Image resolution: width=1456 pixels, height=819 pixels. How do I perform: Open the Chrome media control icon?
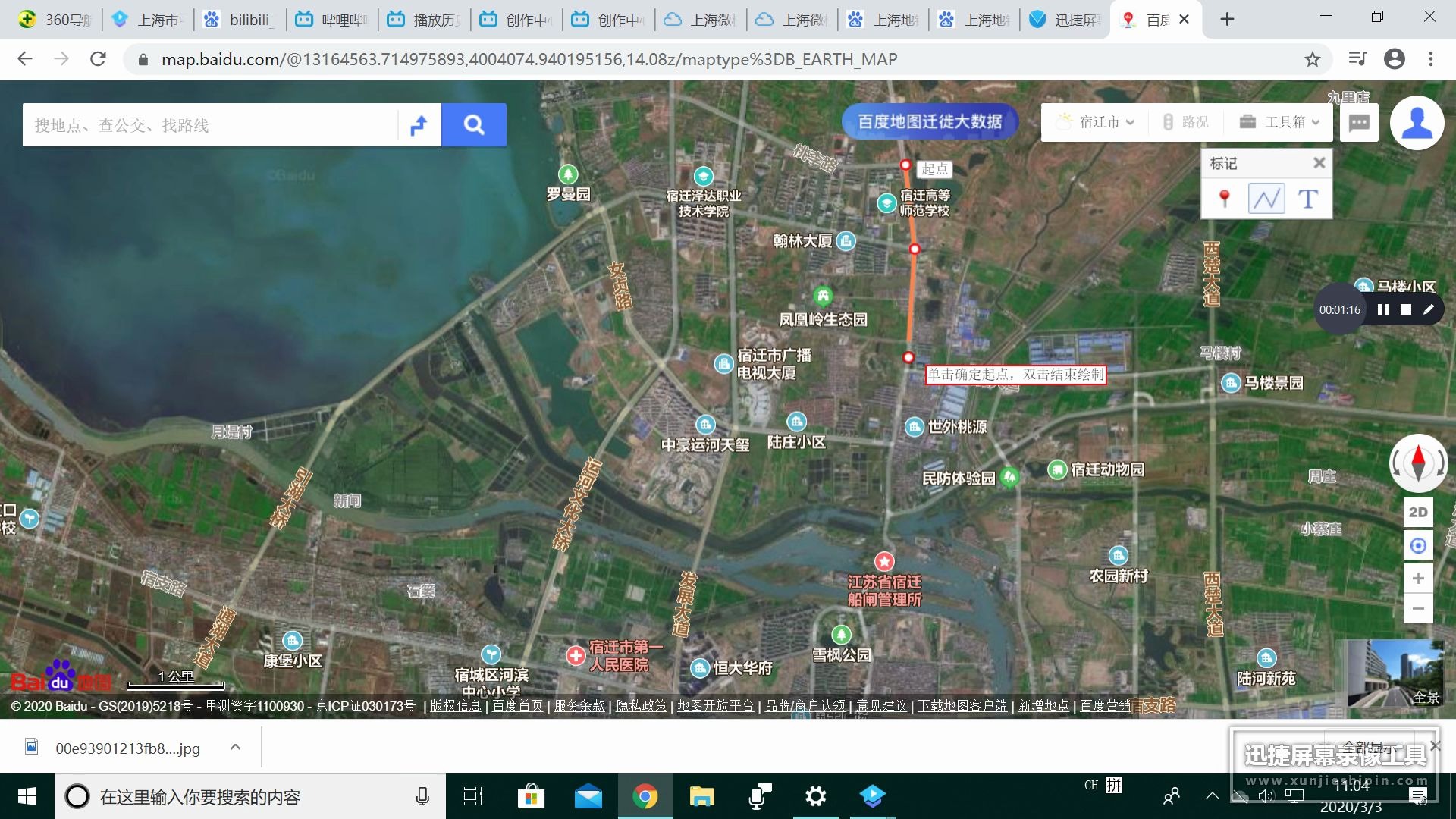coord(1357,59)
